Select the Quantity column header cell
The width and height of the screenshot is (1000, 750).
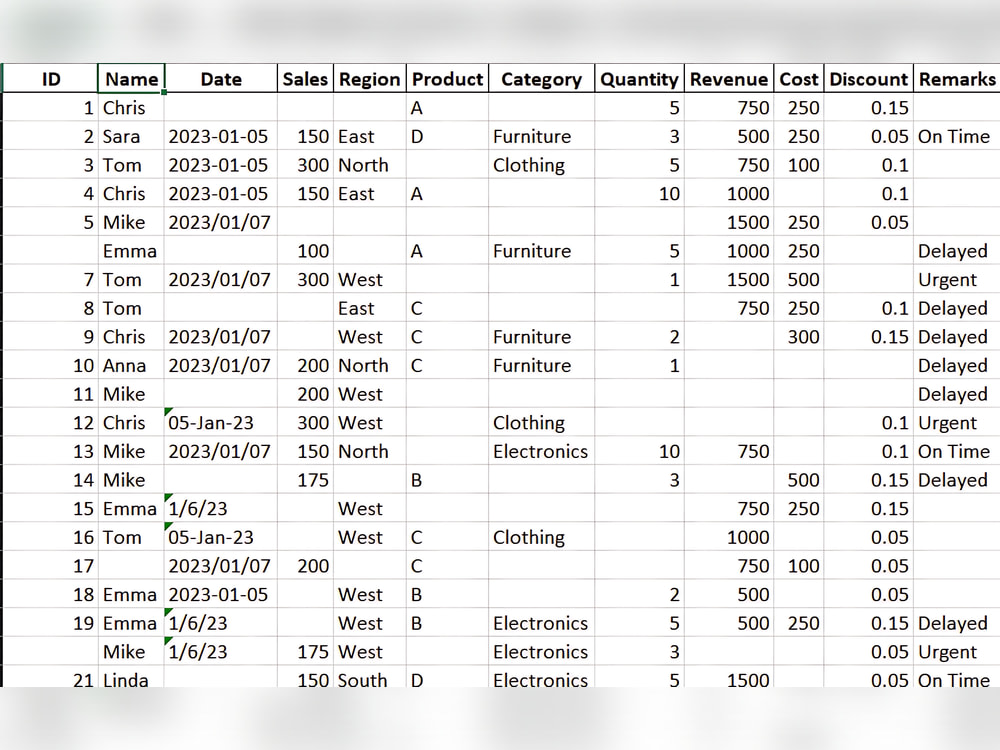[x=639, y=78]
